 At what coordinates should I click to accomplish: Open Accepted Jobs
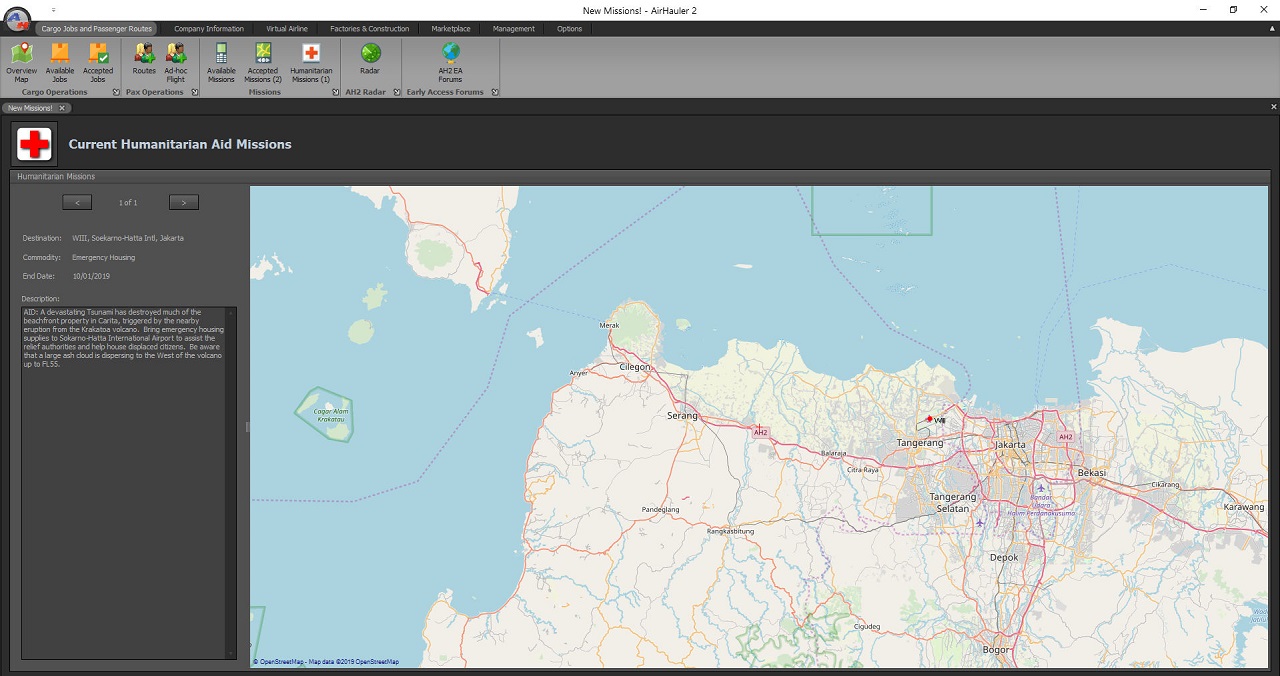(x=98, y=65)
